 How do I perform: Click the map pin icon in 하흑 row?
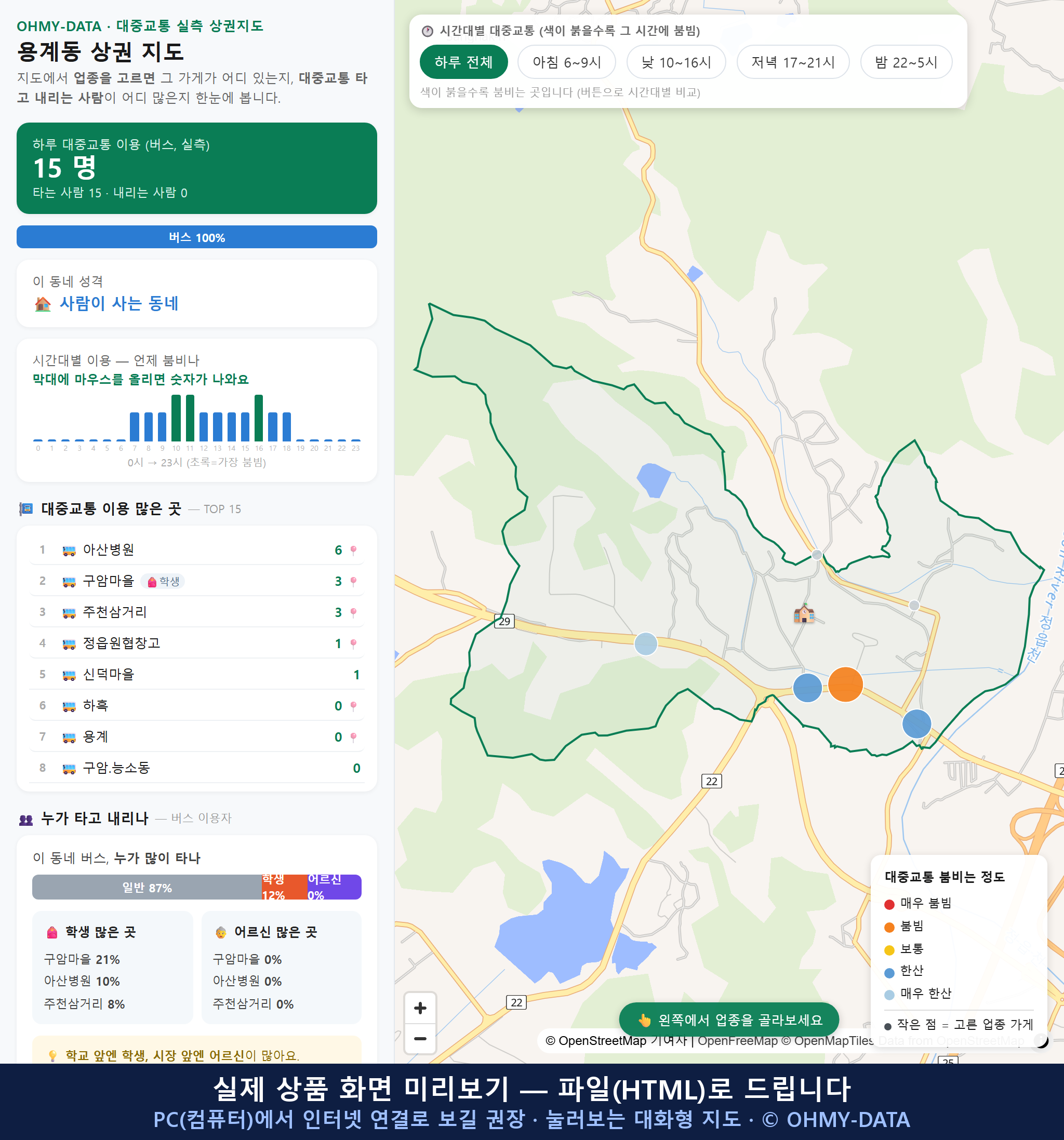[x=353, y=706]
